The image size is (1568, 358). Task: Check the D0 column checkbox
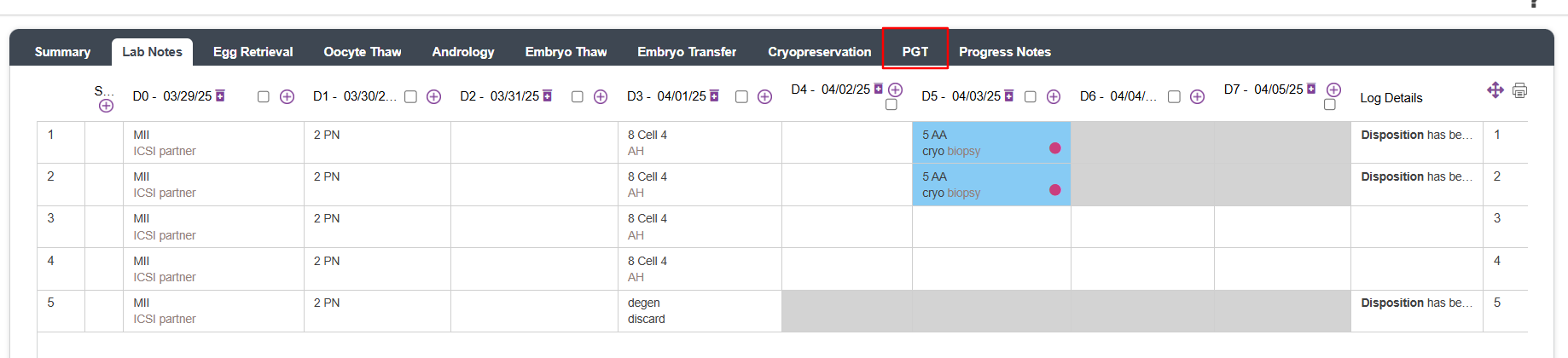click(x=263, y=97)
